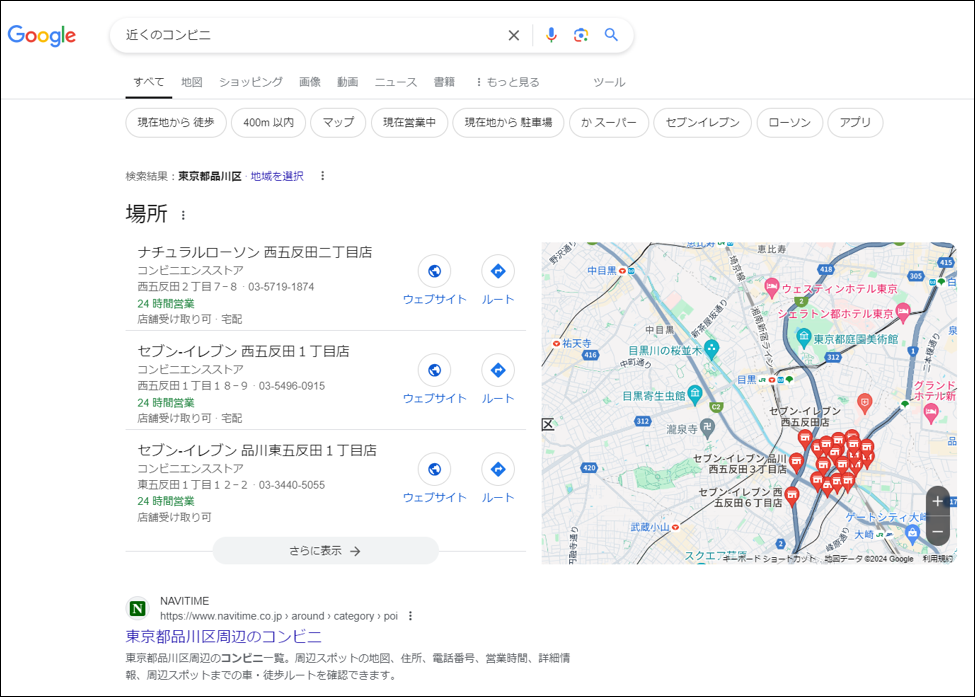The width and height of the screenshot is (975, 697).
Task: Click the magnifier search button
Action: 611,35
